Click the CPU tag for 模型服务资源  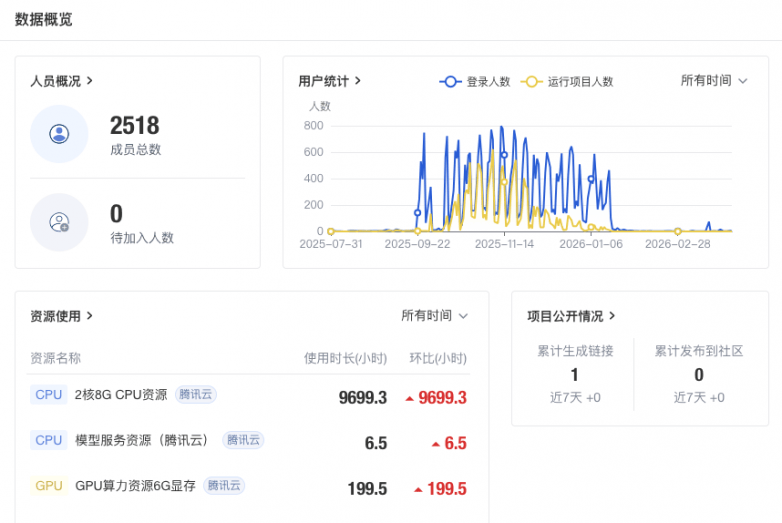click(49, 440)
